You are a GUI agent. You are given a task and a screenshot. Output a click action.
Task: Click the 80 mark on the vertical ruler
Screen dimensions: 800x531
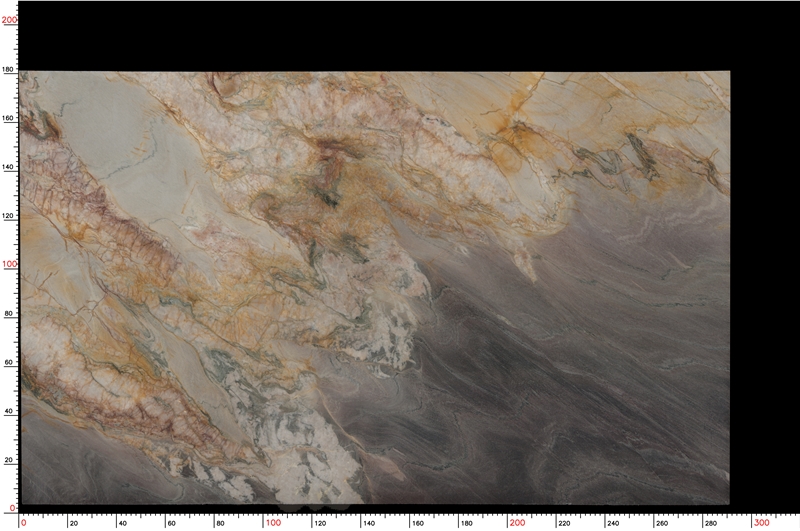click(x=9, y=314)
